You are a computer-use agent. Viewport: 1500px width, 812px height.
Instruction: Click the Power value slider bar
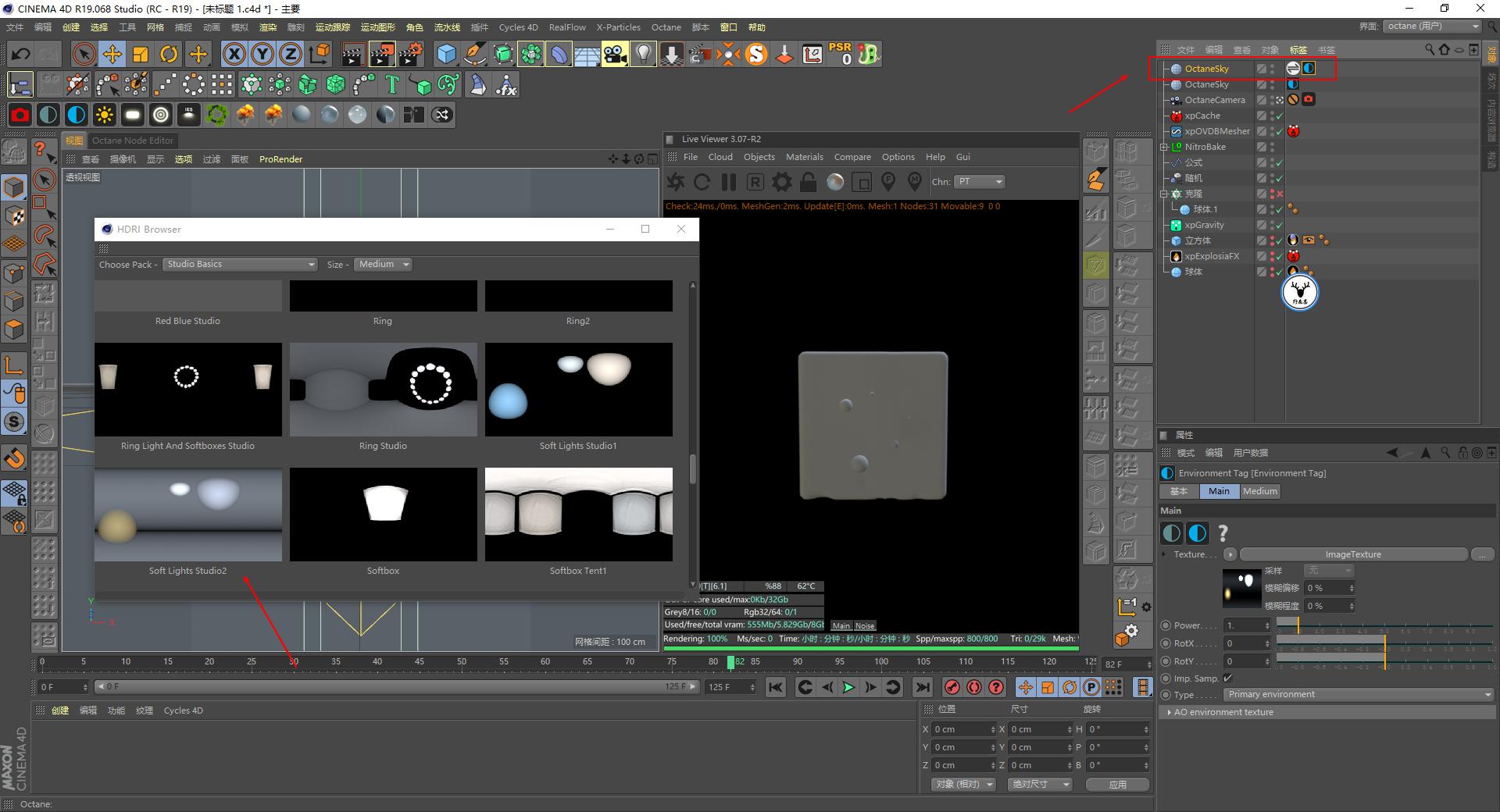pyautogui.click(x=1384, y=625)
